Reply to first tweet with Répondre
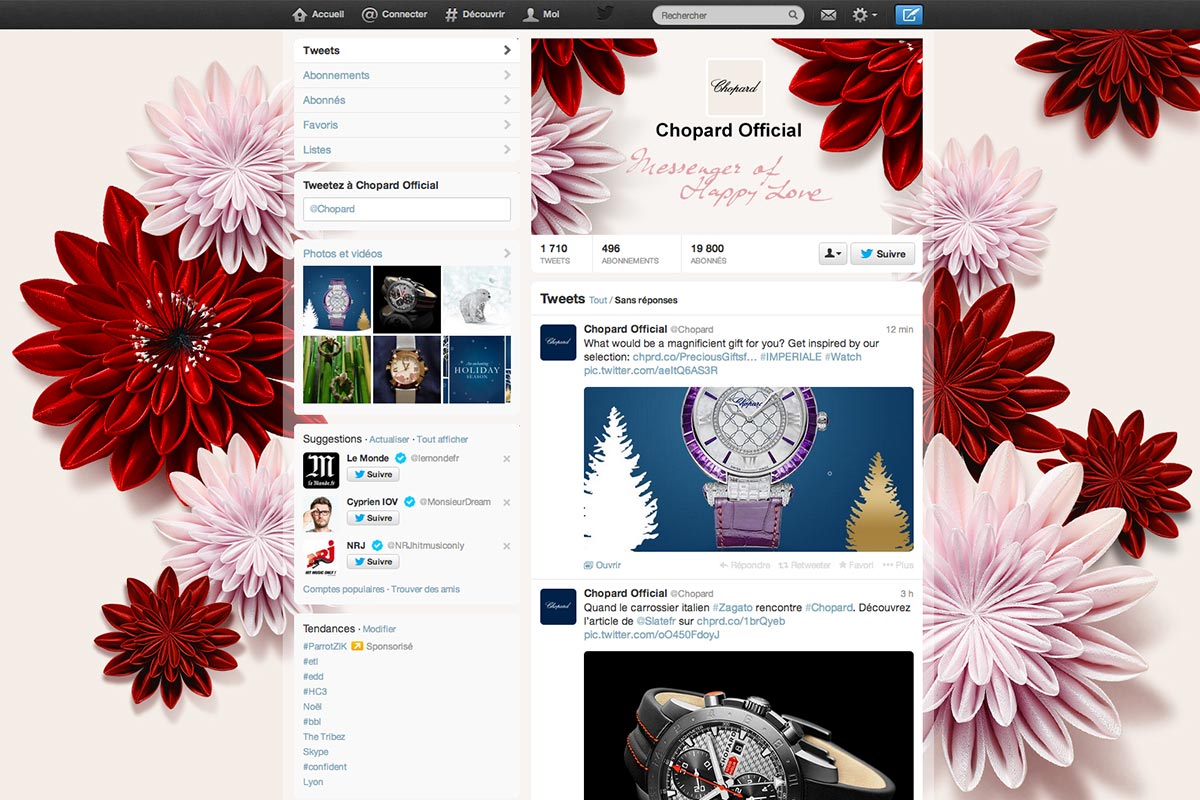 coord(745,565)
